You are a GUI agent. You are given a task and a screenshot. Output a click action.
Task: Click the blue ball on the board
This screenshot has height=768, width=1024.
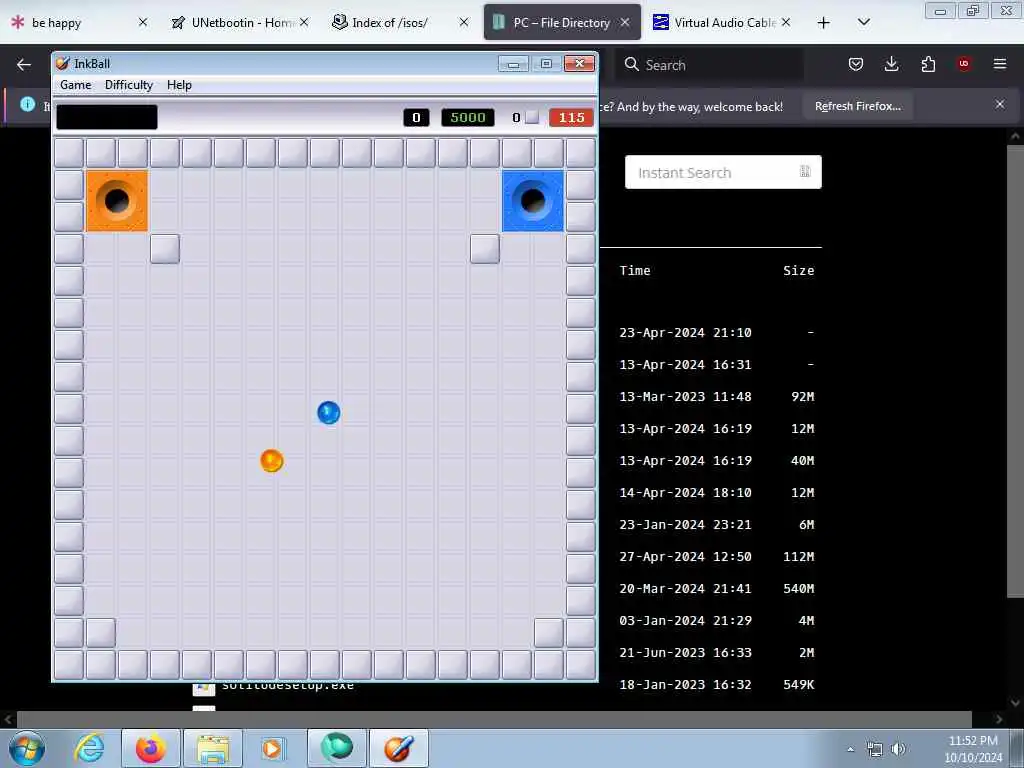click(x=328, y=413)
